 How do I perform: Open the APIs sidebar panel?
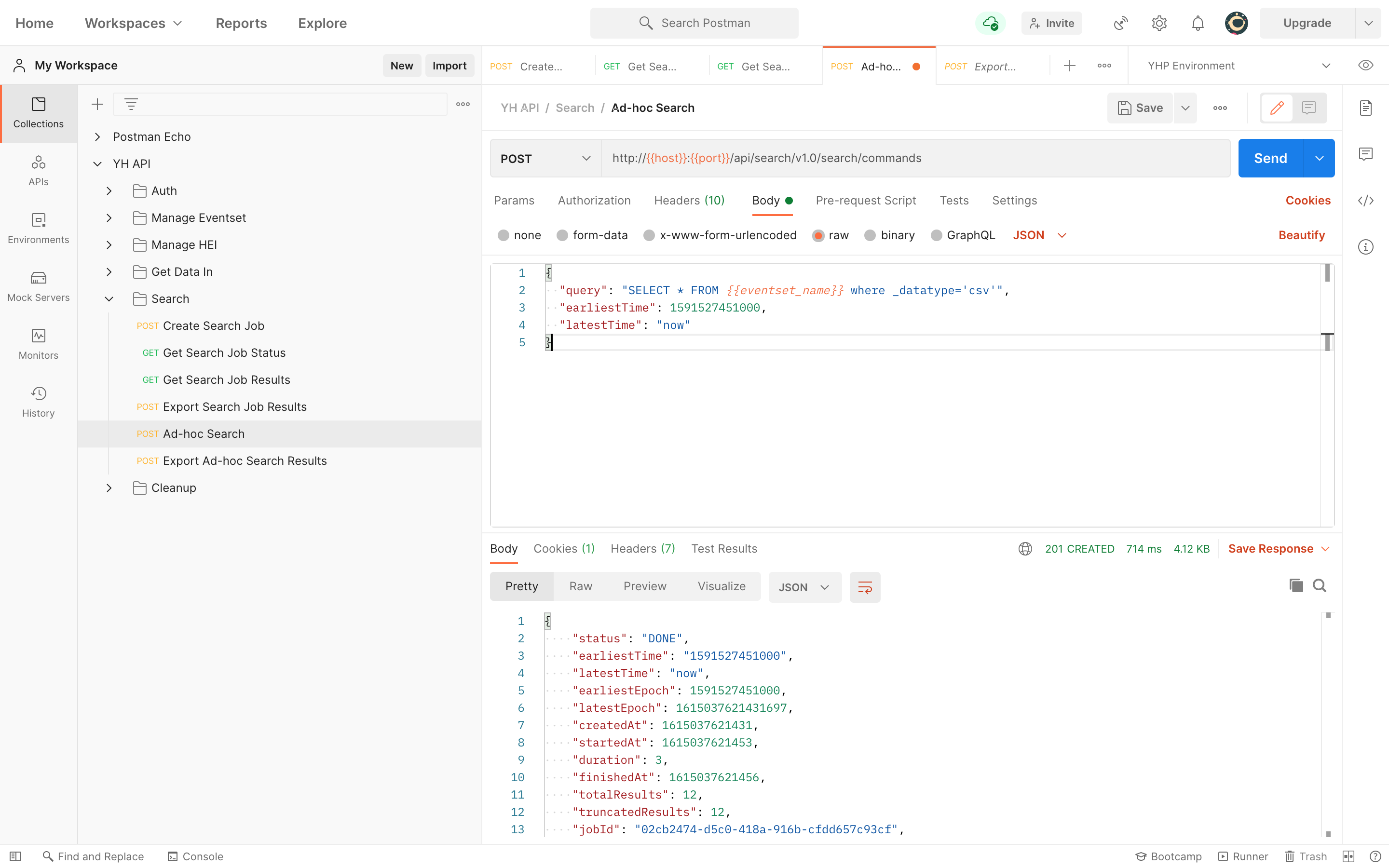tap(39, 171)
